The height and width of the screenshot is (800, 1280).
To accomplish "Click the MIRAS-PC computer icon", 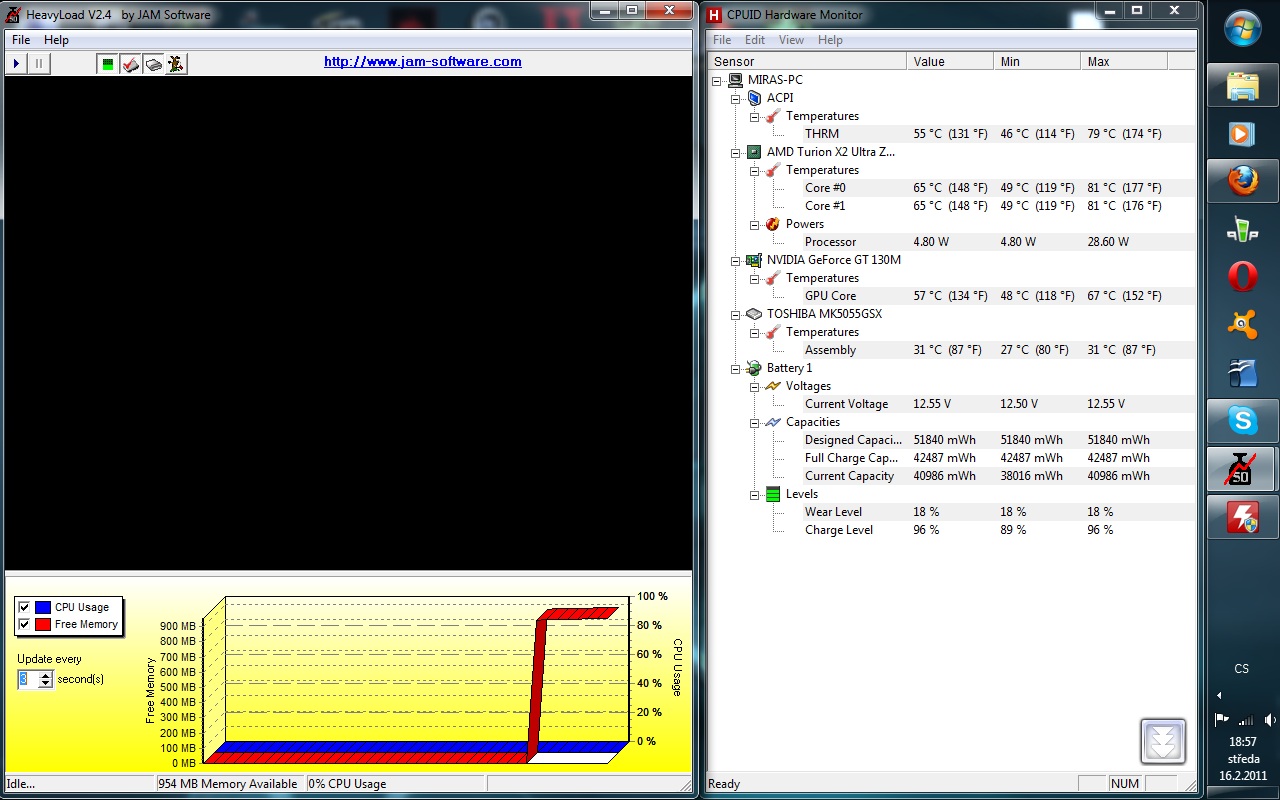I will click(x=735, y=80).
